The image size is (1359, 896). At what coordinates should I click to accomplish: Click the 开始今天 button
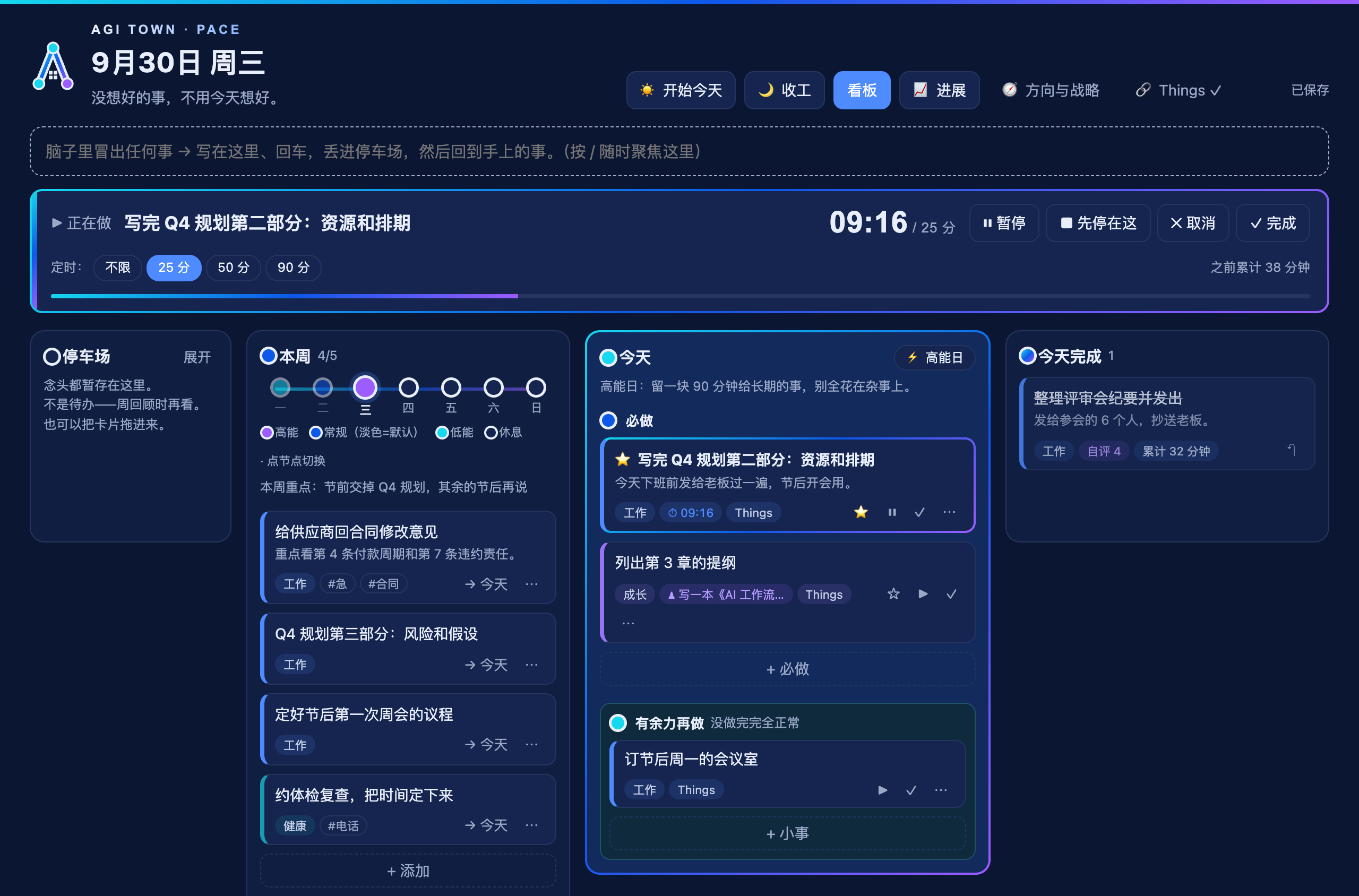click(681, 90)
